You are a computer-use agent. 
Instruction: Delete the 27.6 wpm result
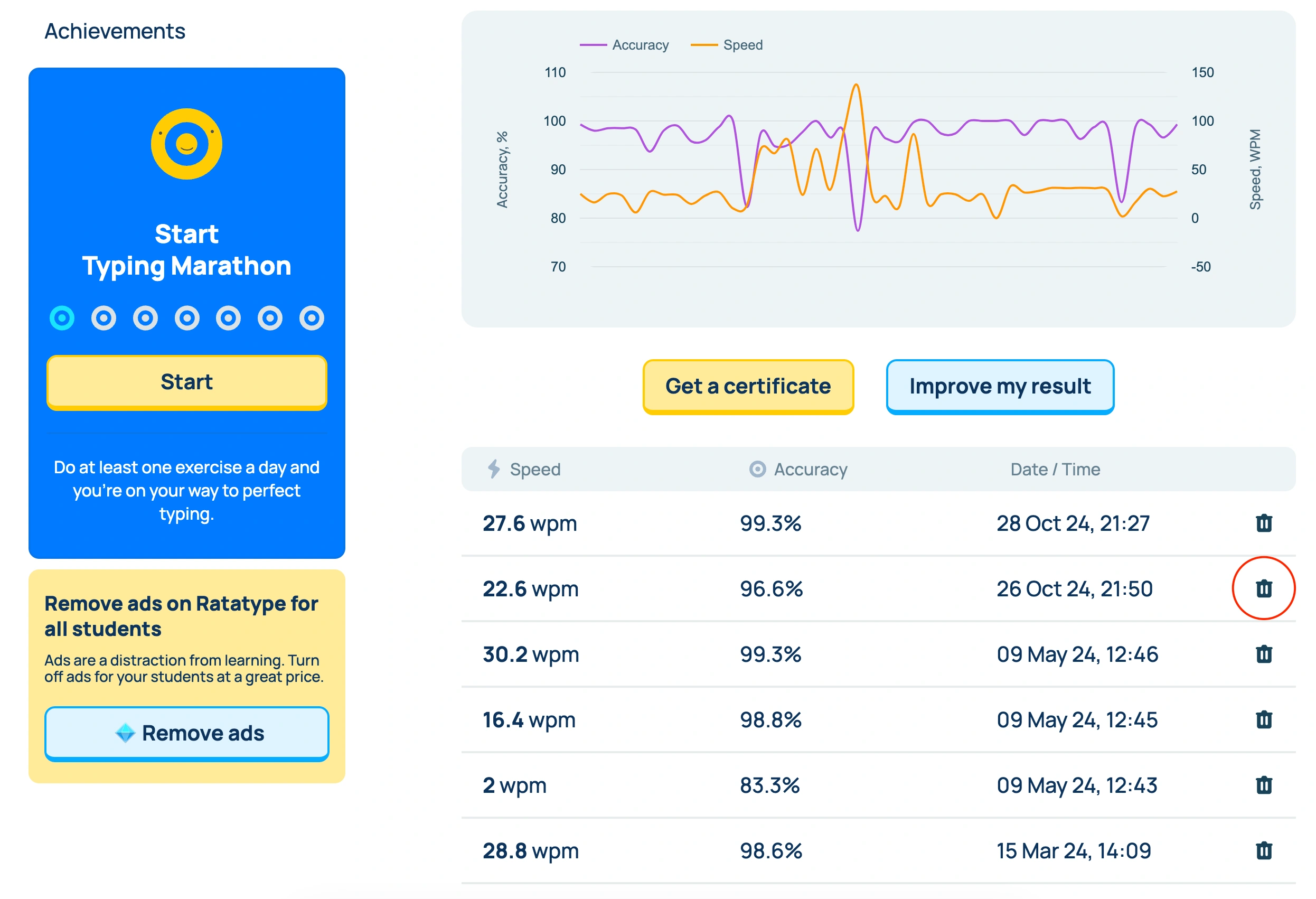1263,523
